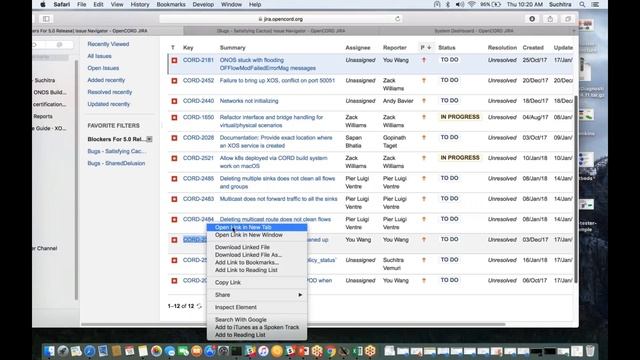
Task: Choose Add to iTunes as a Spoken Track
Action: click(x=257, y=327)
